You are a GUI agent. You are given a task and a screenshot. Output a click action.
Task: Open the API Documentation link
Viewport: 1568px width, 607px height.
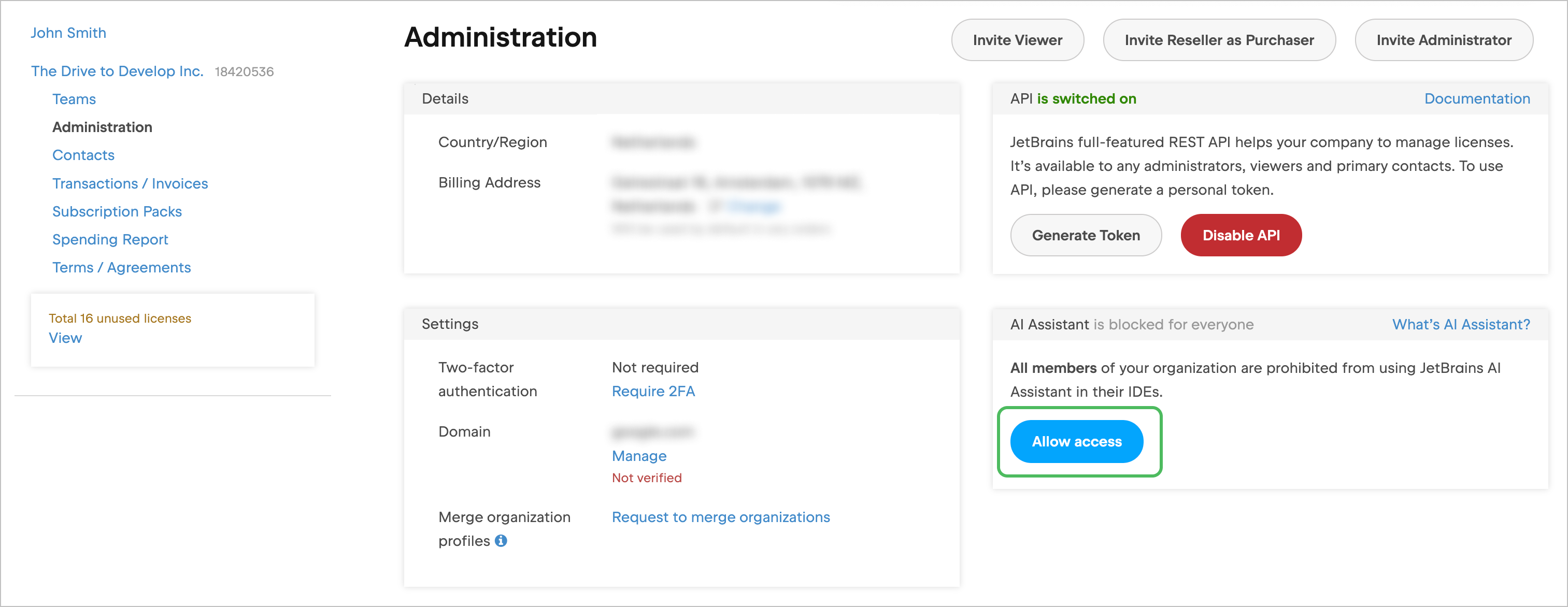coord(1477,98)
